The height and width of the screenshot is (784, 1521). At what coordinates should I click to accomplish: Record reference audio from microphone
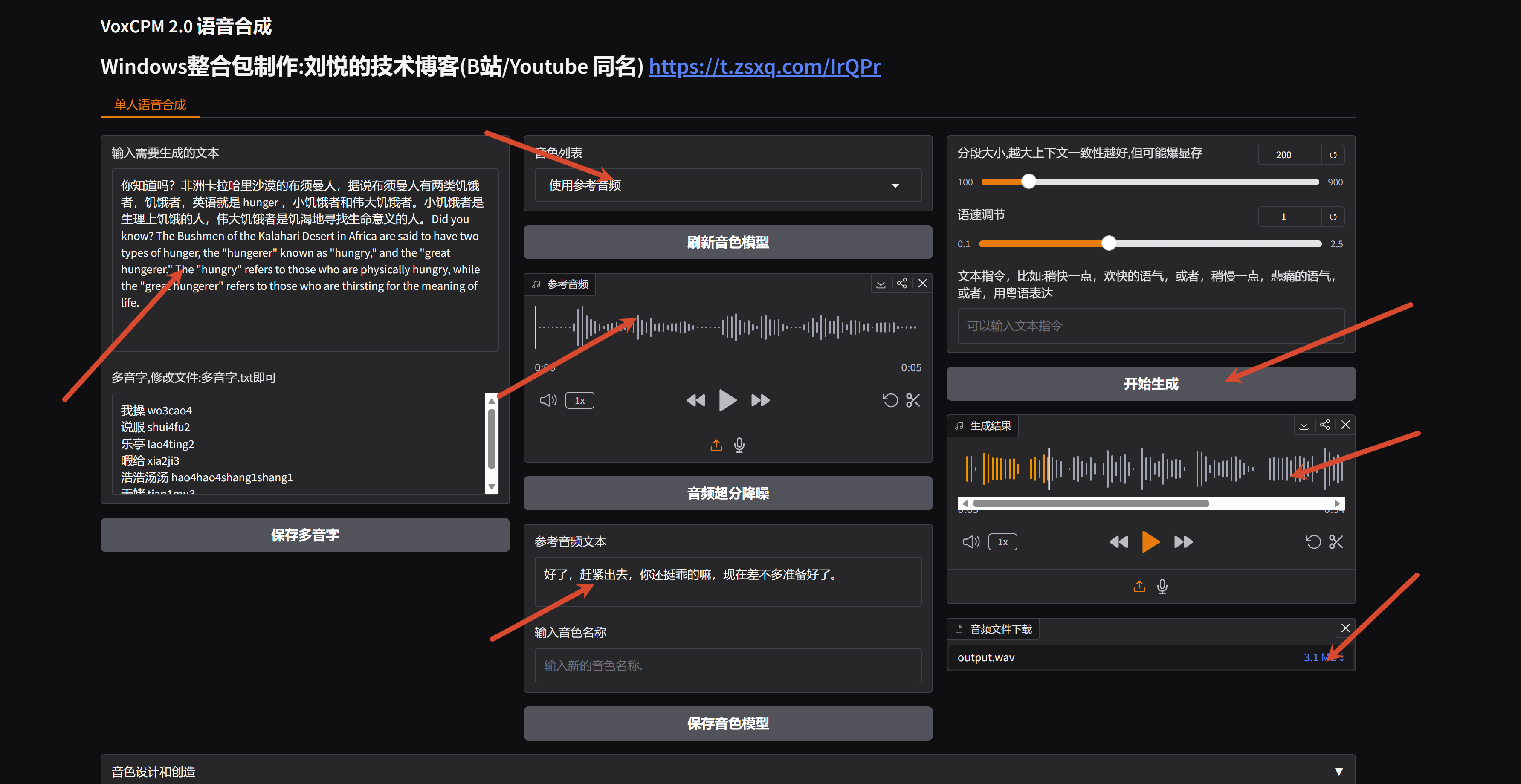[x=739, y=445]
